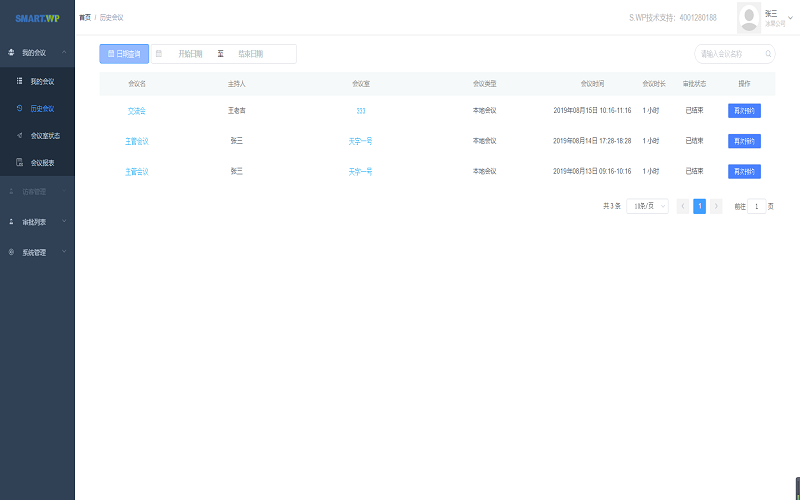This screenshot has width=800, height=500.
Task: Click 2019年08月15日 10:16-11:16 time cell
Action: [x=592, y=110]
